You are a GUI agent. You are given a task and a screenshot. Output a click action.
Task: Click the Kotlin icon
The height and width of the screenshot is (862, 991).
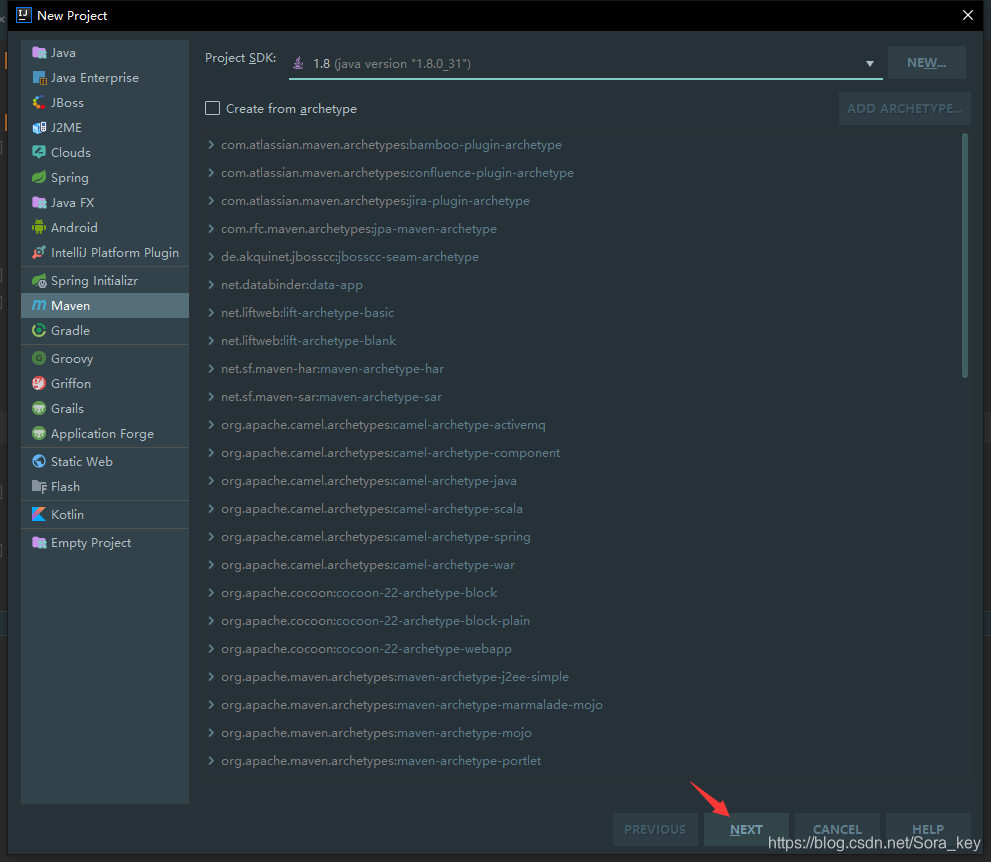click(39, 514)
